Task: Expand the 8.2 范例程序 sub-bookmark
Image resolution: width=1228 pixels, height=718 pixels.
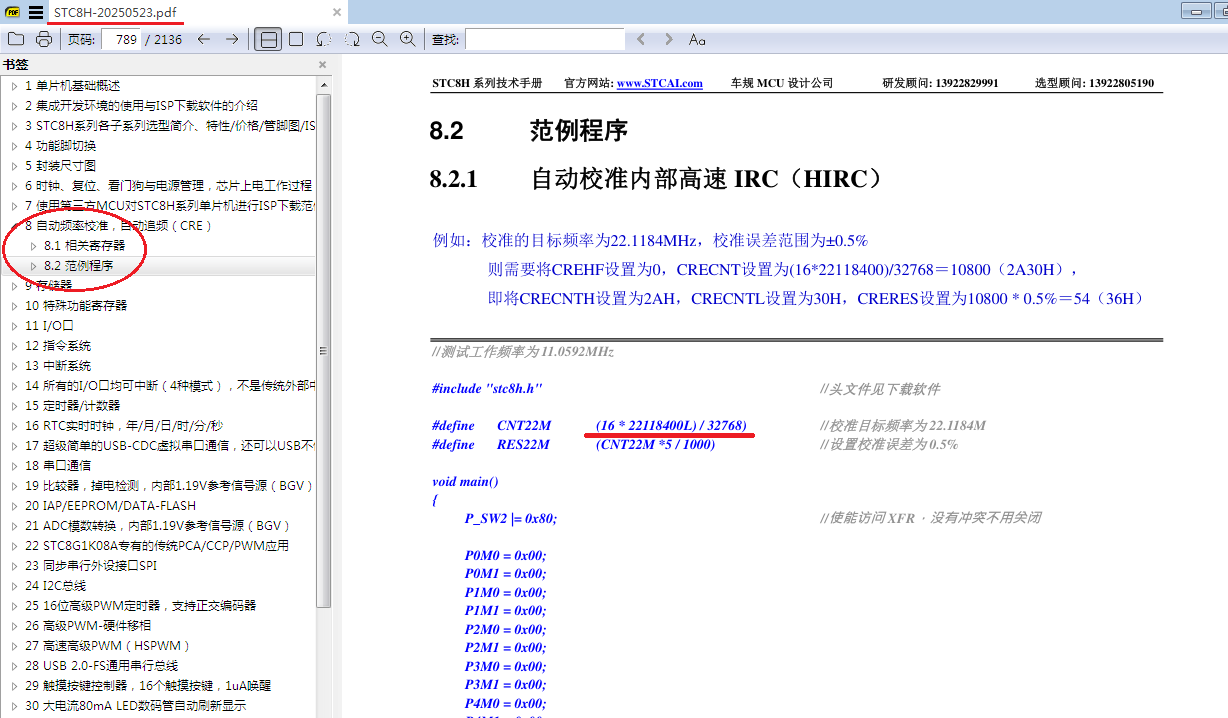Action: pos(34,265)
